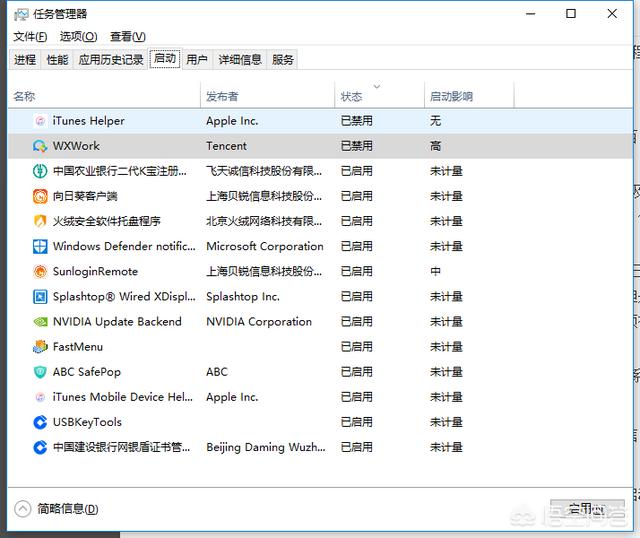
Task: Select the iTunes Helper row name
Action: (x=88, y=121)
